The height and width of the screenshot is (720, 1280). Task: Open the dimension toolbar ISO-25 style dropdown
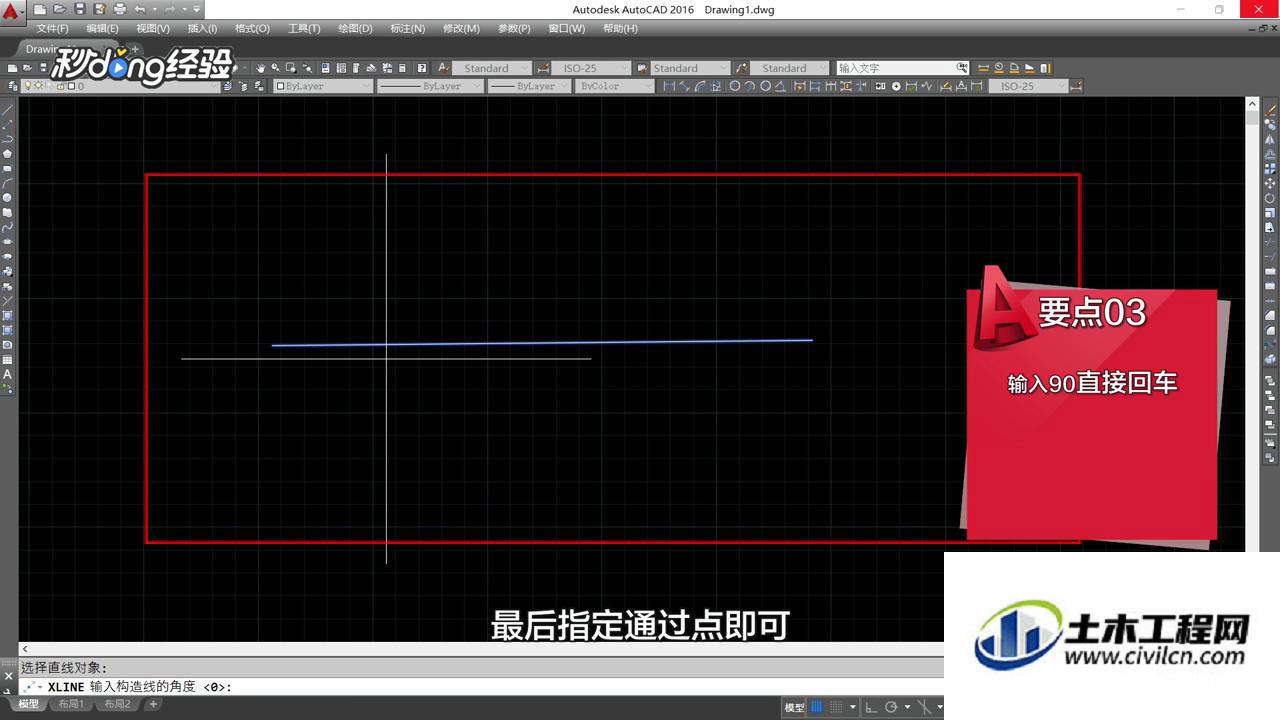coord(1027,86)
